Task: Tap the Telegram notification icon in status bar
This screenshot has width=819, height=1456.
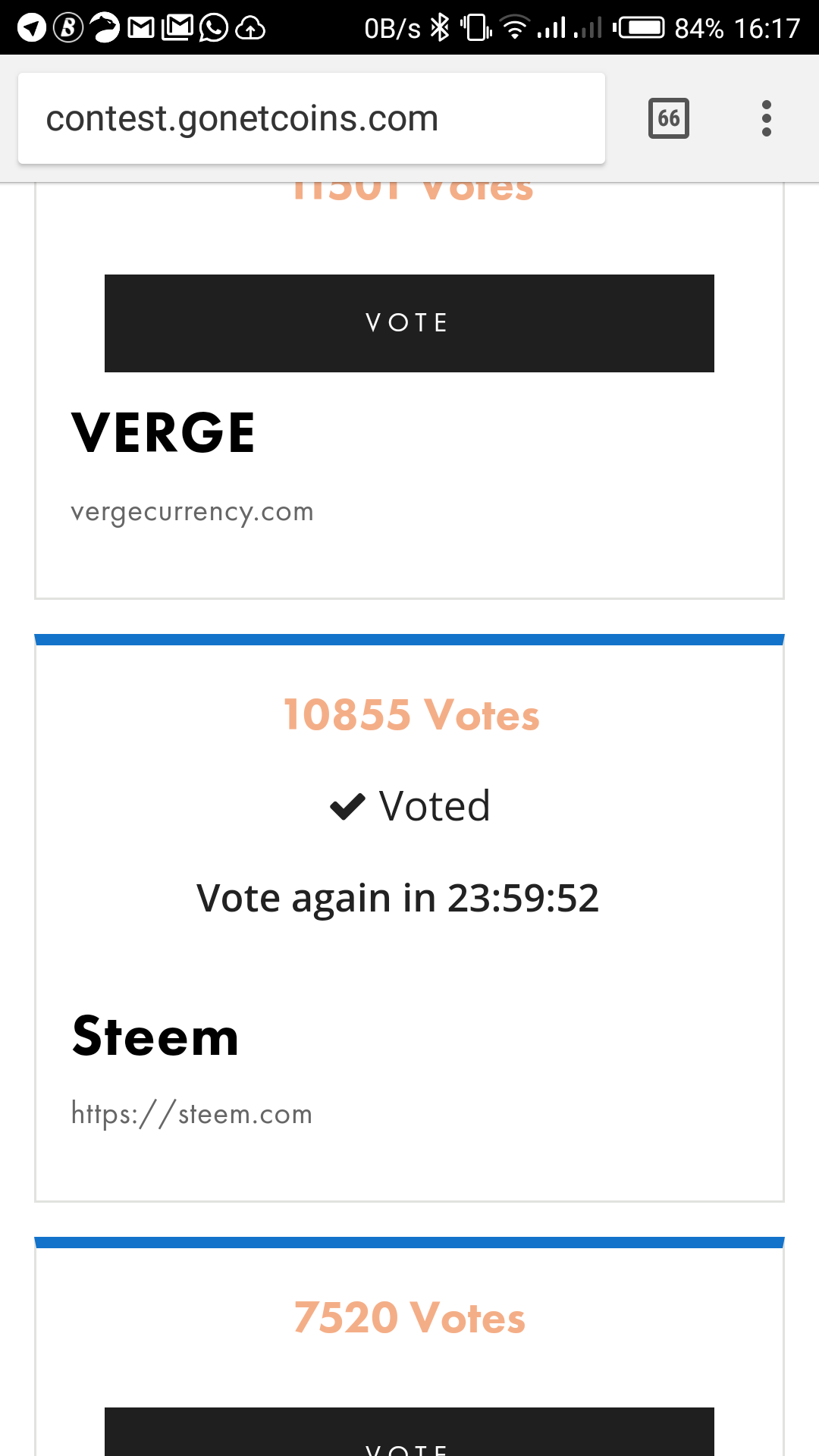Action: (31, 28)
